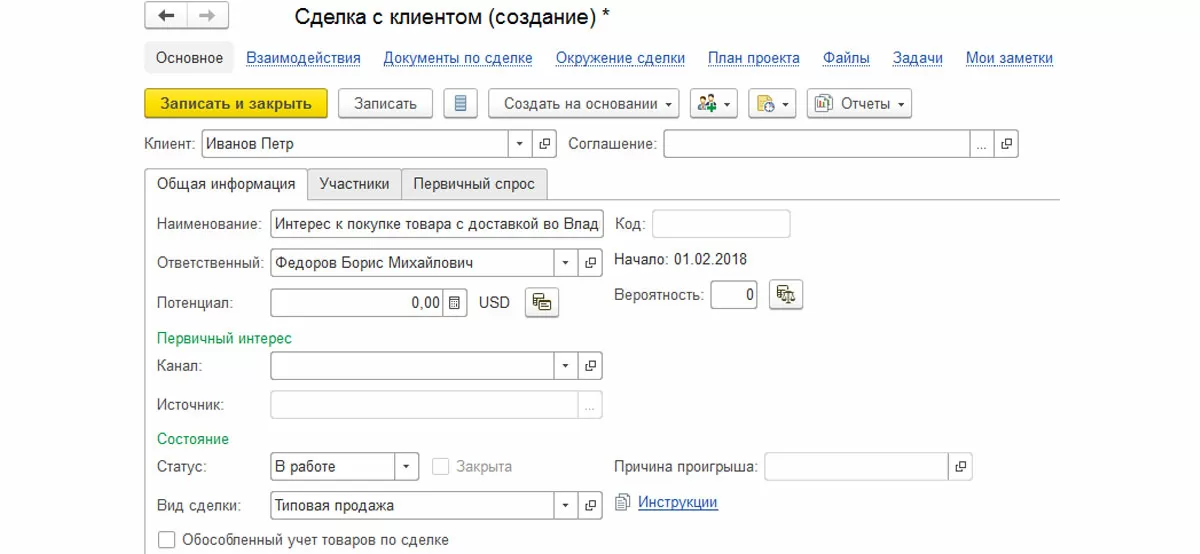Click the icon button right of USD
1200x554 pixels.
[x=542, y=302]
